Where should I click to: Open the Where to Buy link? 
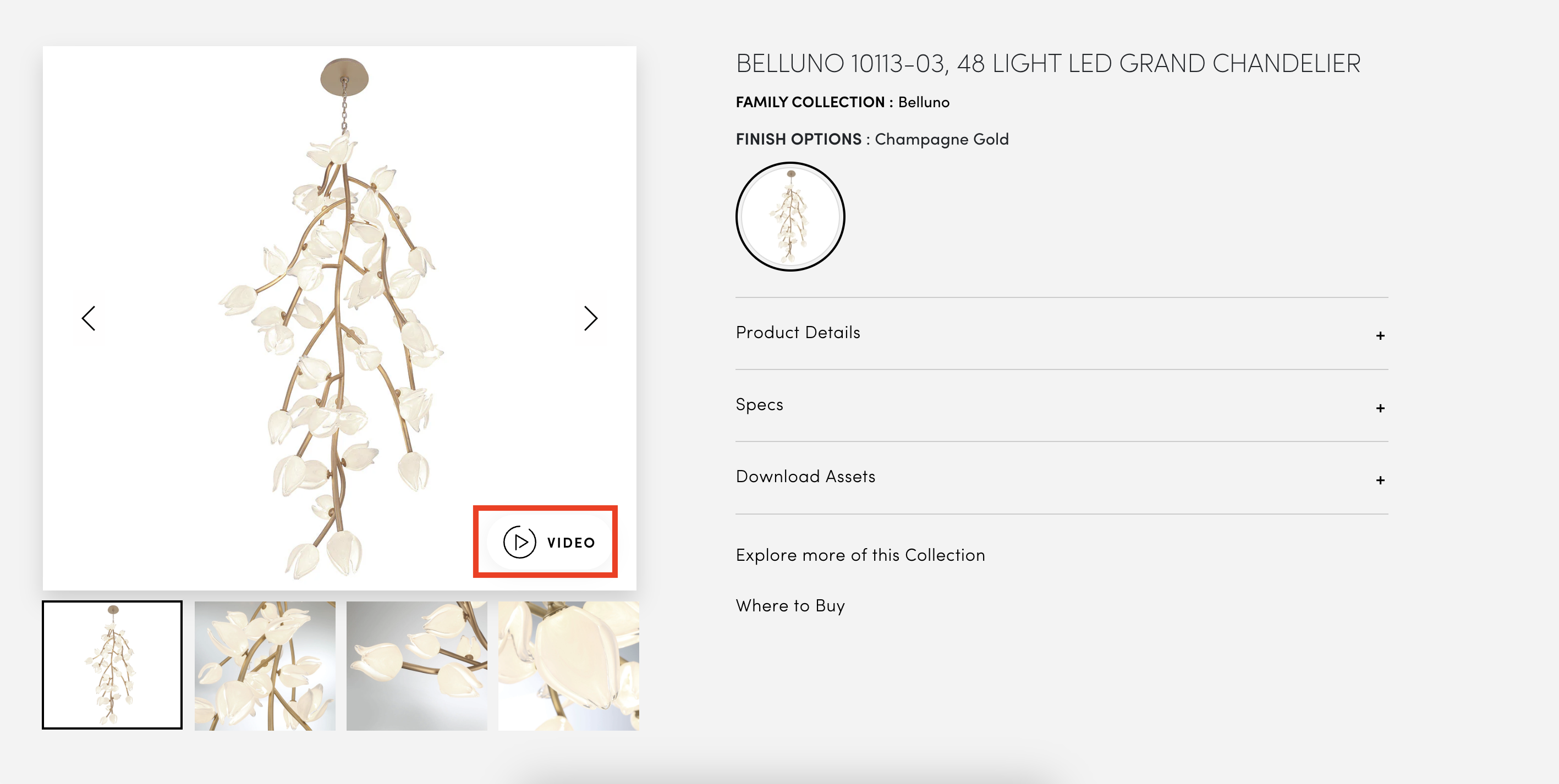[x=790, y=606]
